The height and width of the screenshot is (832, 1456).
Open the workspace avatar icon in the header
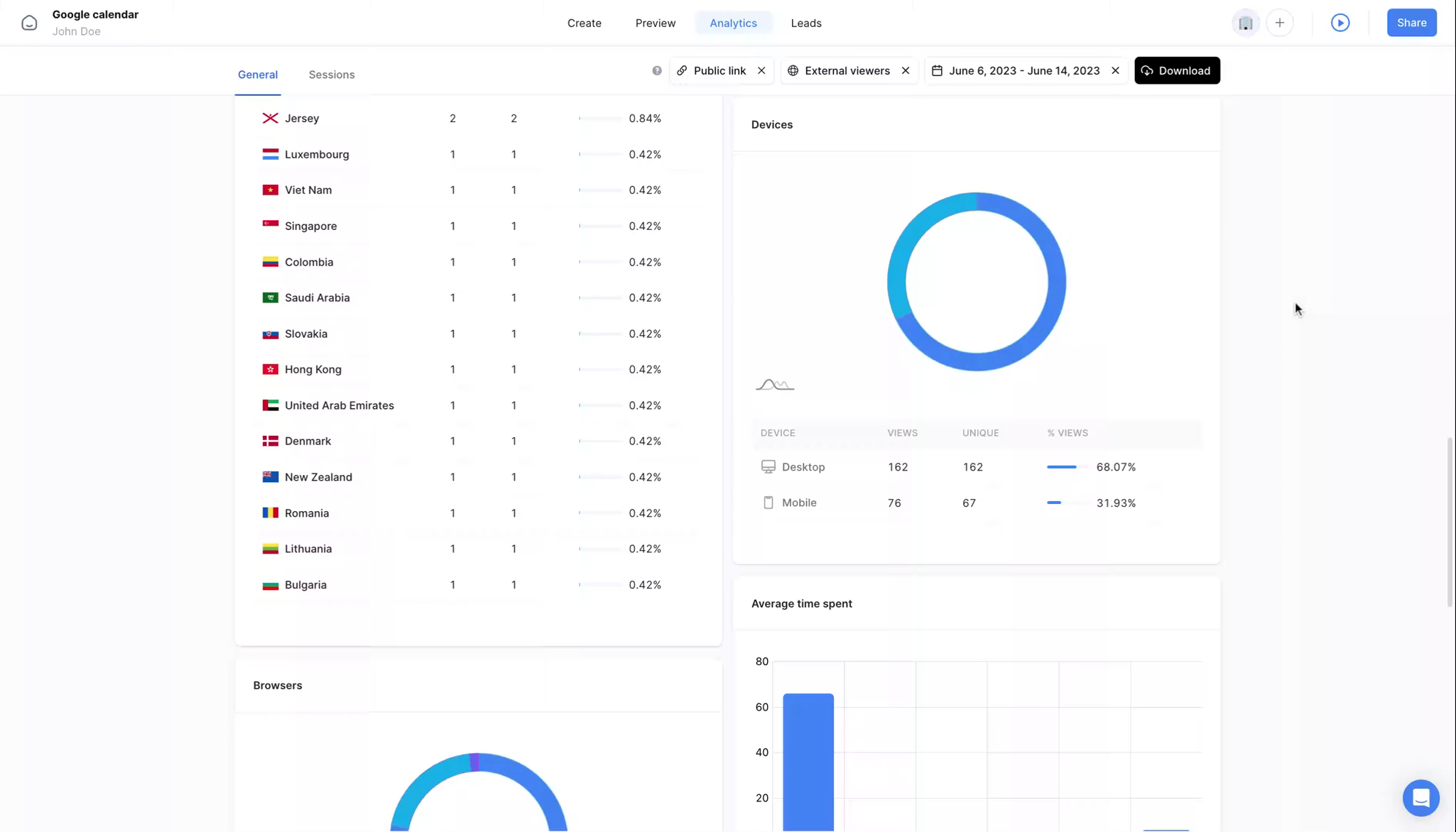(1245, 23)
